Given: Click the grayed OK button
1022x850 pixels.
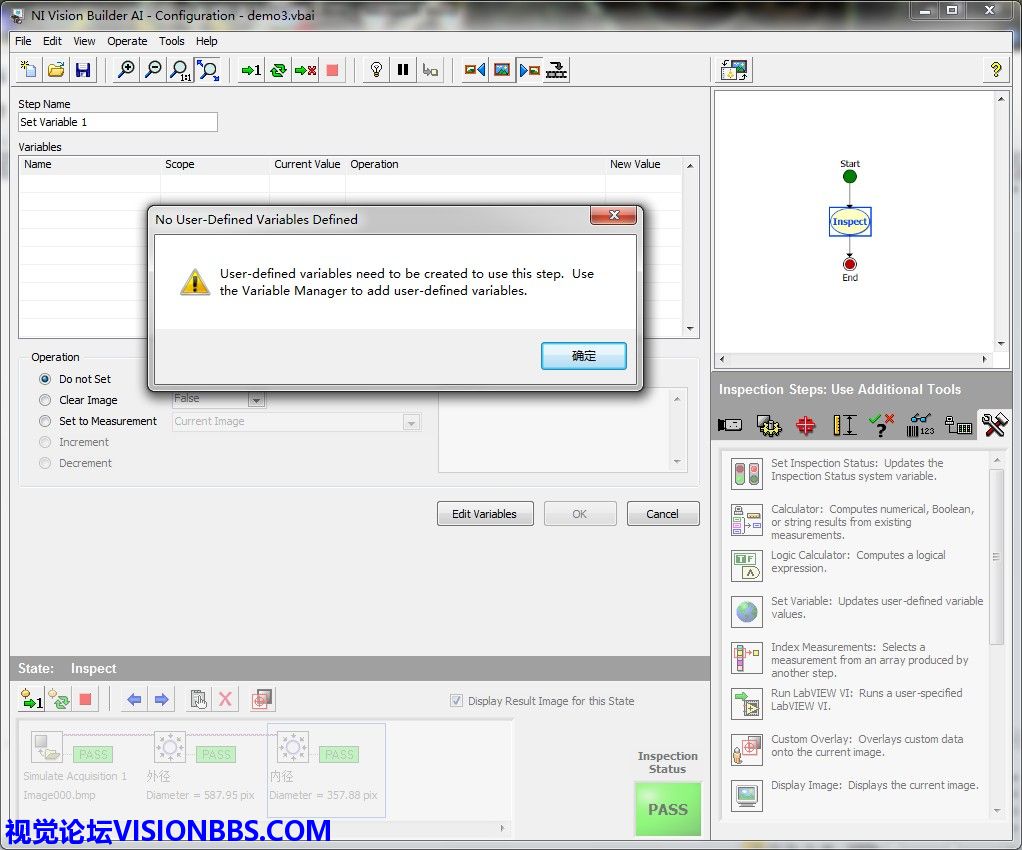Looking at the screenshot, I should click(x=580, y=514).
